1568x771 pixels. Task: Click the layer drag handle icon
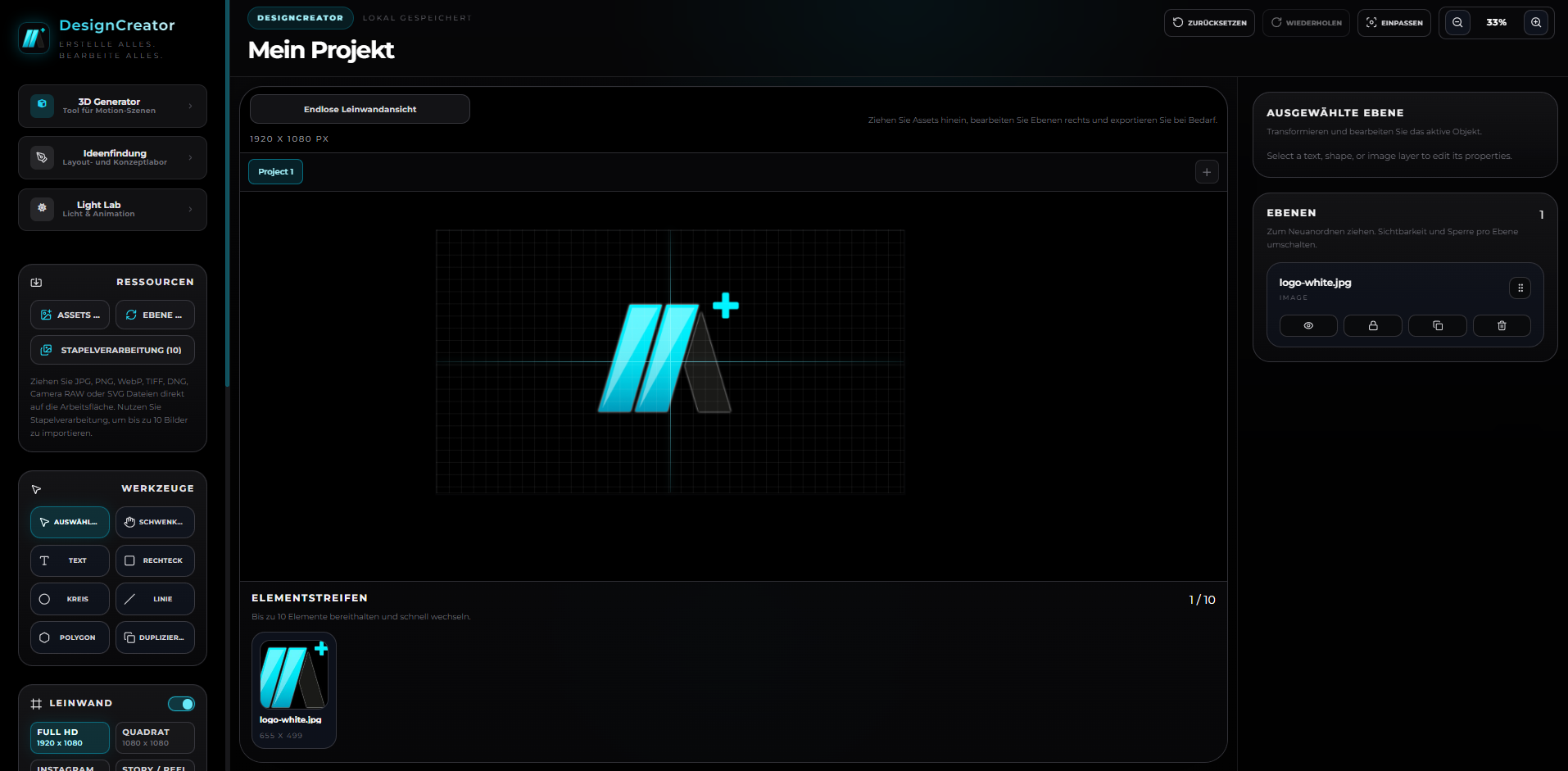1520,288
